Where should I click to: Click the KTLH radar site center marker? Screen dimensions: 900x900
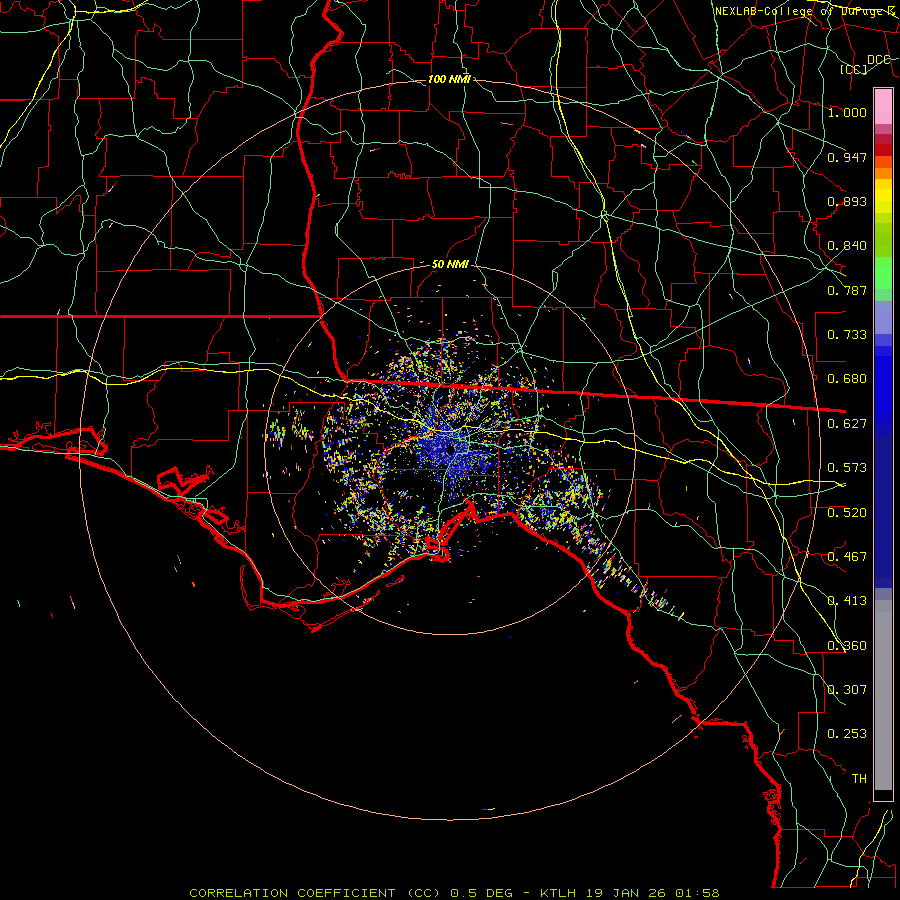pos(451,449)
